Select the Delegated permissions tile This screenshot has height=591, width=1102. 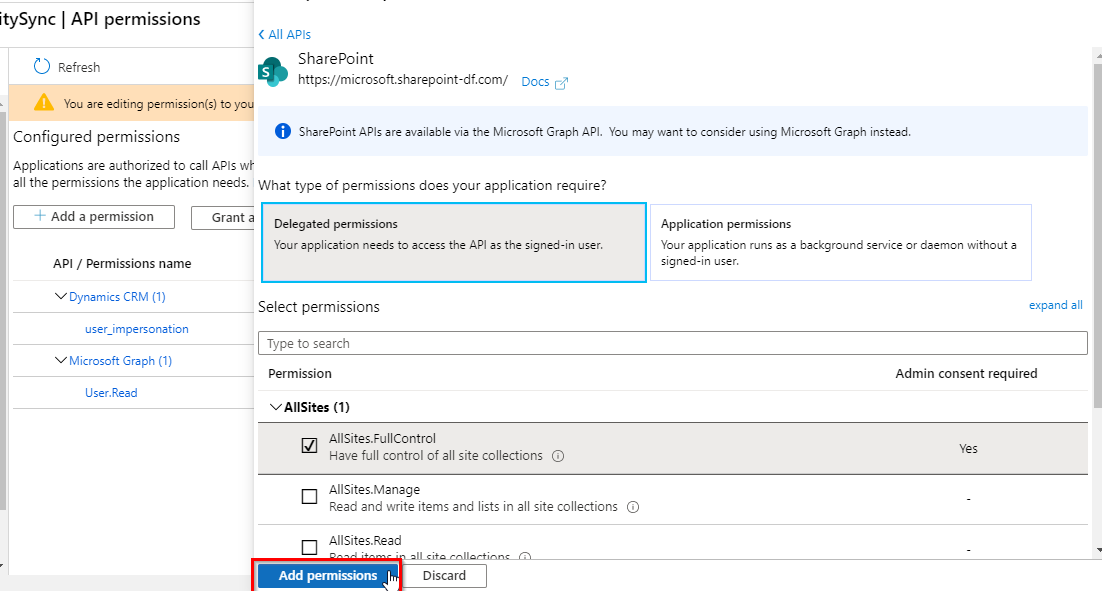point(454,242)
